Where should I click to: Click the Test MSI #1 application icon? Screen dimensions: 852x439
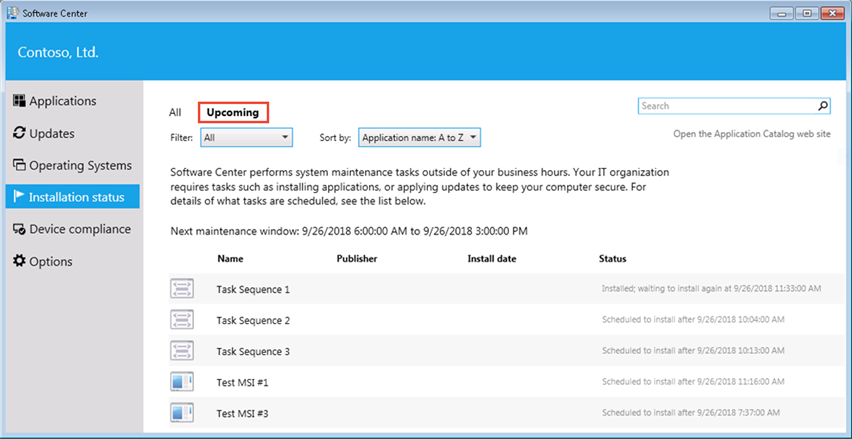tap(182, 382)
